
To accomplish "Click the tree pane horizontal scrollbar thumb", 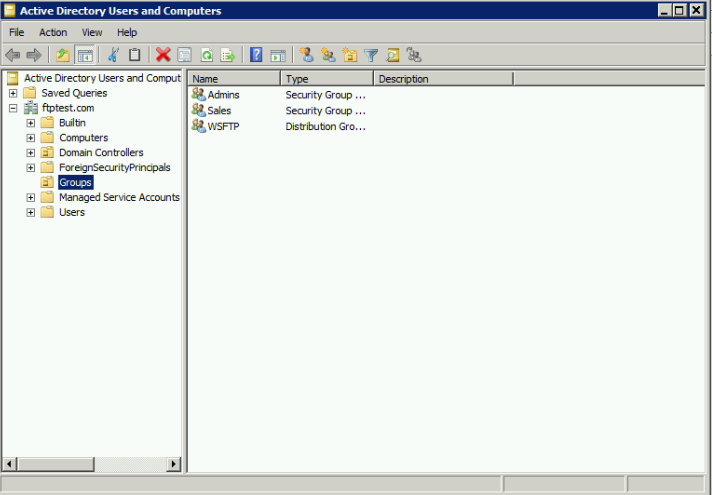I will click(x=55, y=464).
